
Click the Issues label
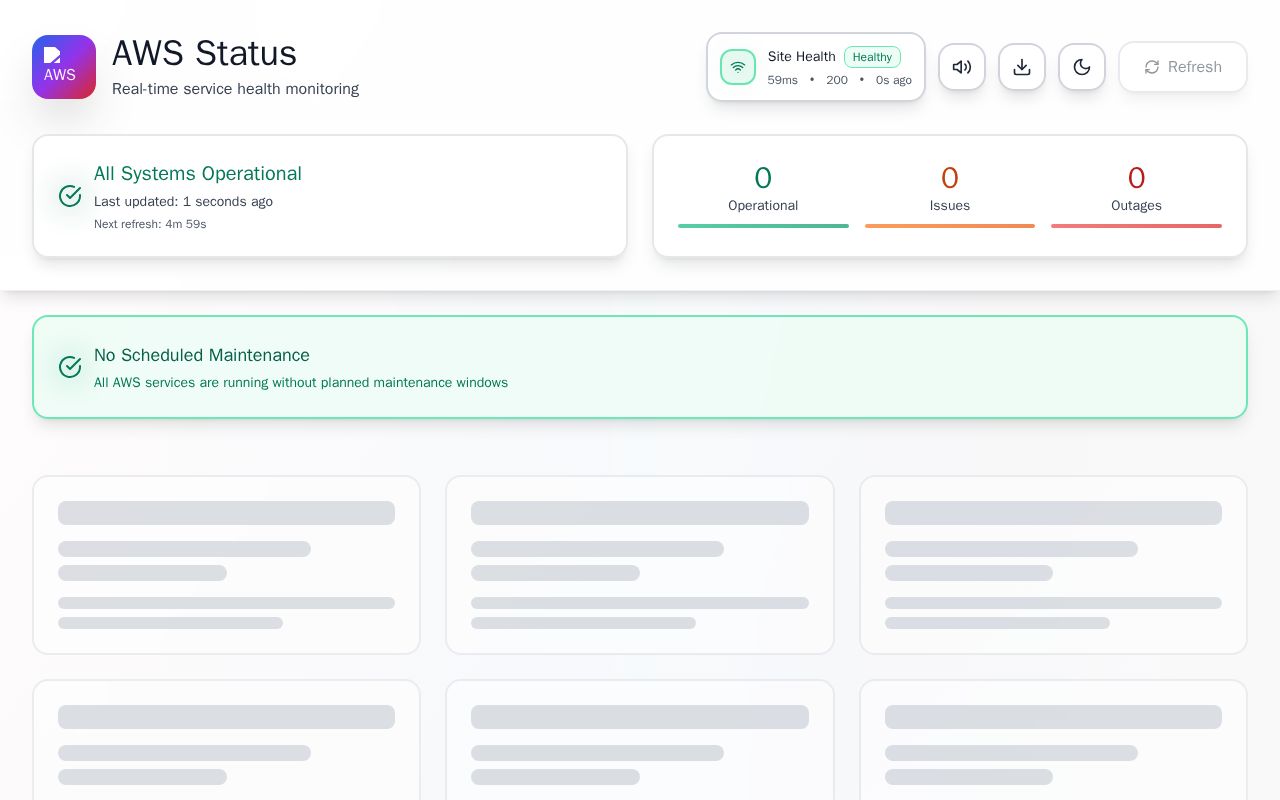point(950,206)
